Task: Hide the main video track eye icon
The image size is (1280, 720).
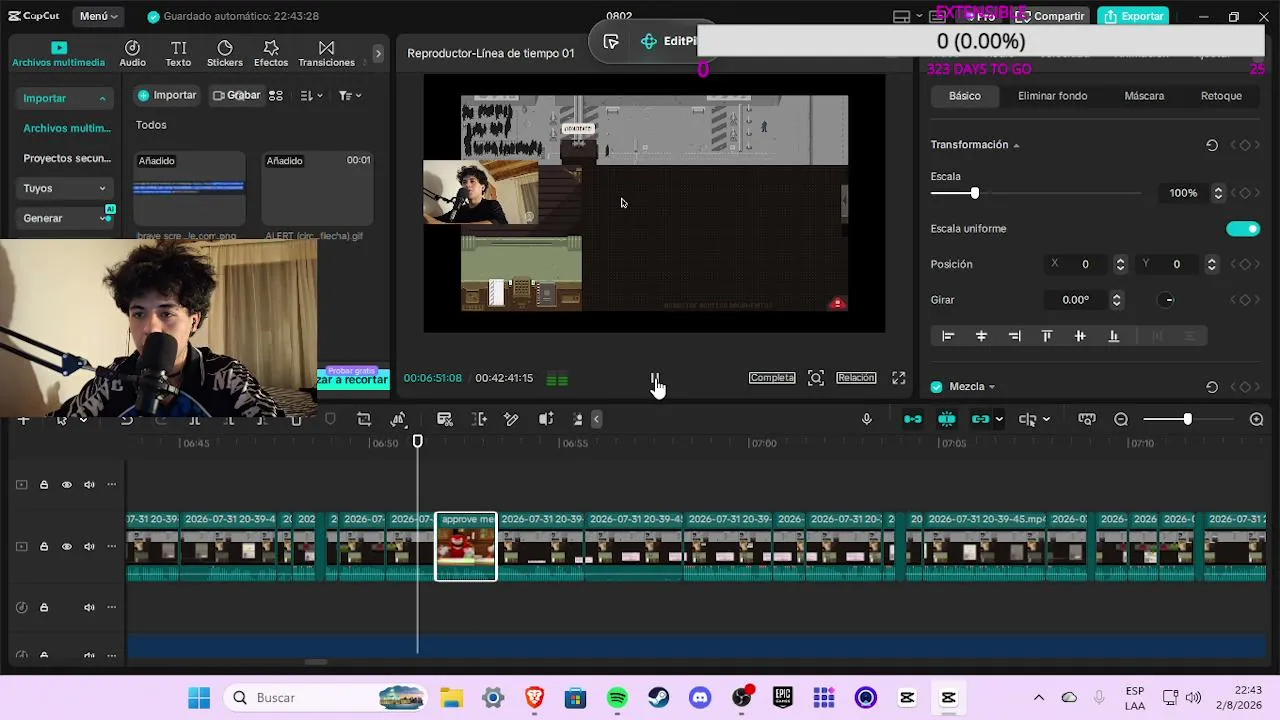Action: pyautogui.click(x=67, y=547)
